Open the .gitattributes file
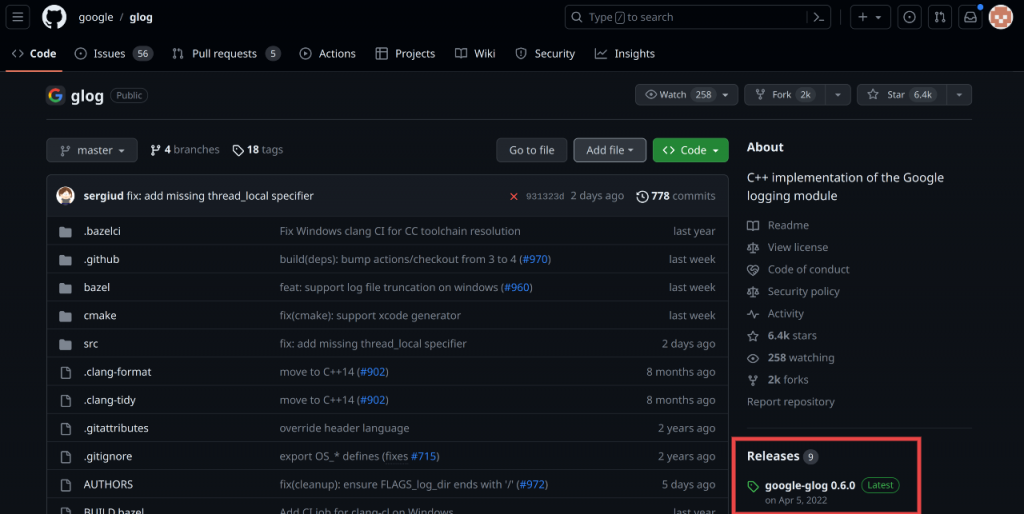Viewport: 1024px width, 514px height. click(x=116, y=428)
